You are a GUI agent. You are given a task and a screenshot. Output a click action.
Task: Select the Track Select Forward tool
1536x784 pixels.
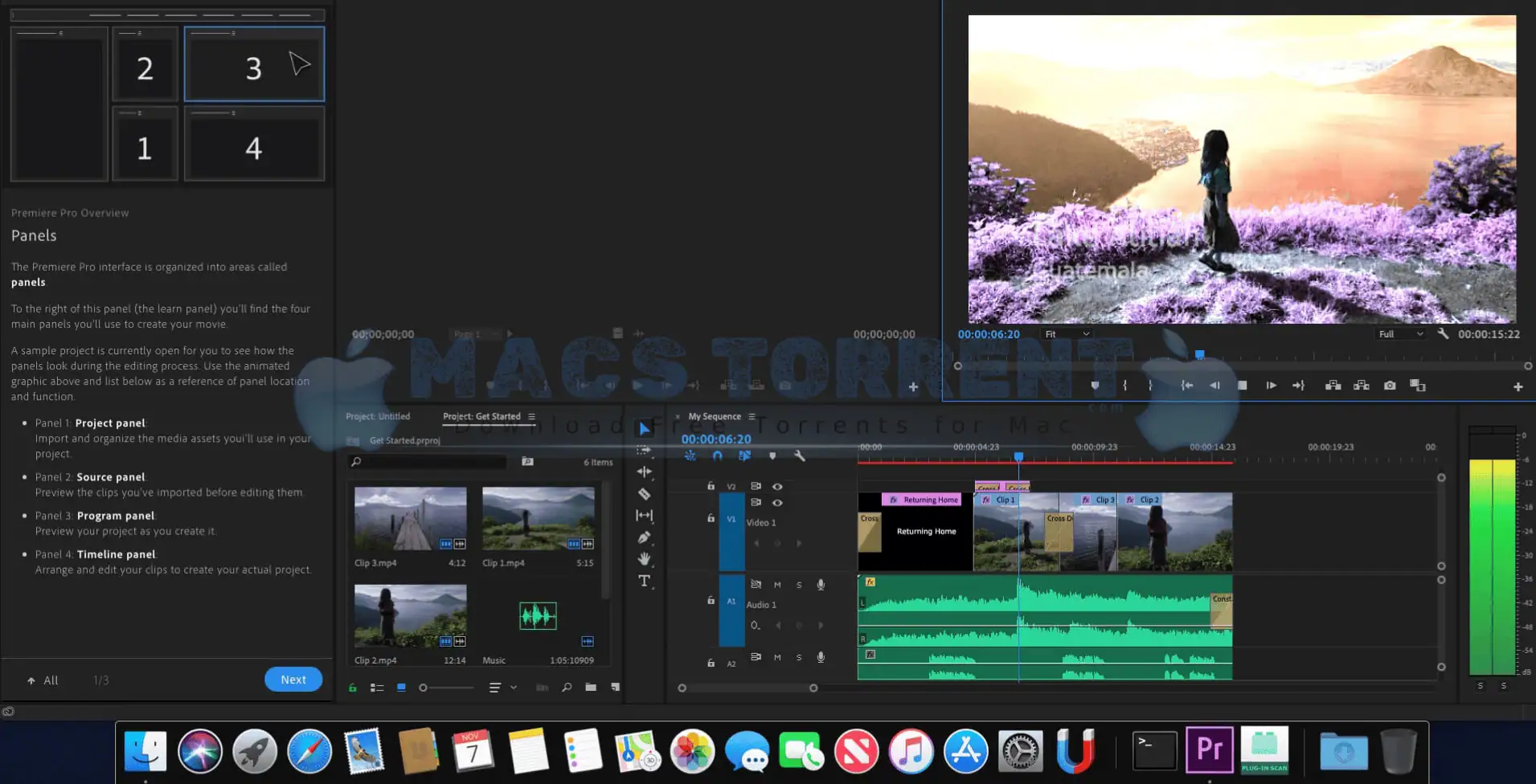[x=644, y=450]
